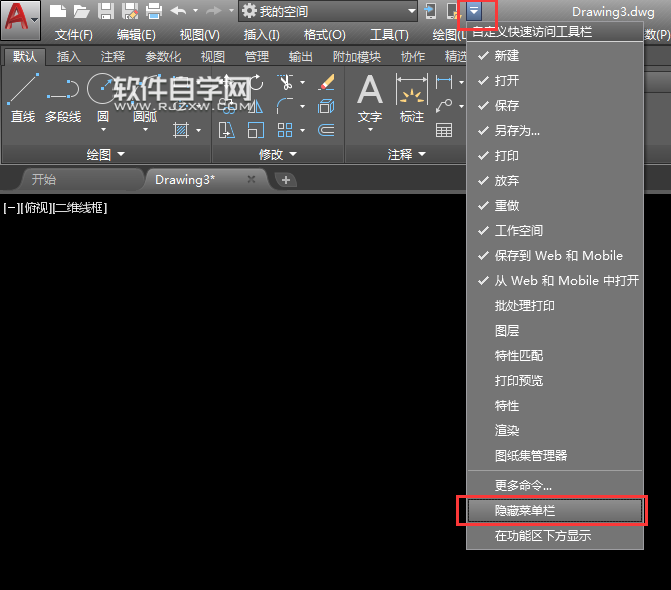
Task: Uncheck 保存到 Web 和 Mobile option
Action: [555, 255]
